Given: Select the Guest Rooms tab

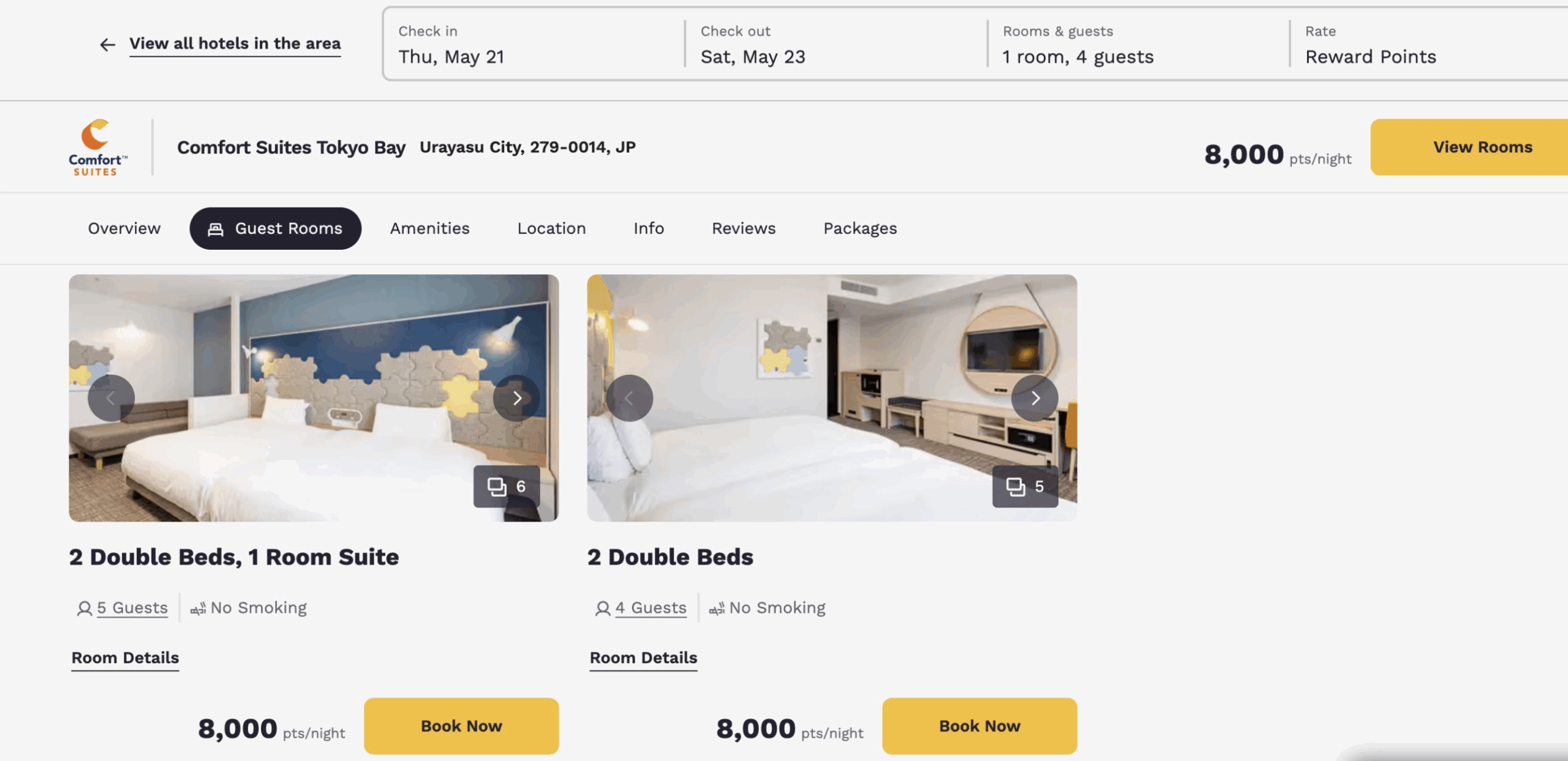Looking at the screenshot, I should point(276,228).
